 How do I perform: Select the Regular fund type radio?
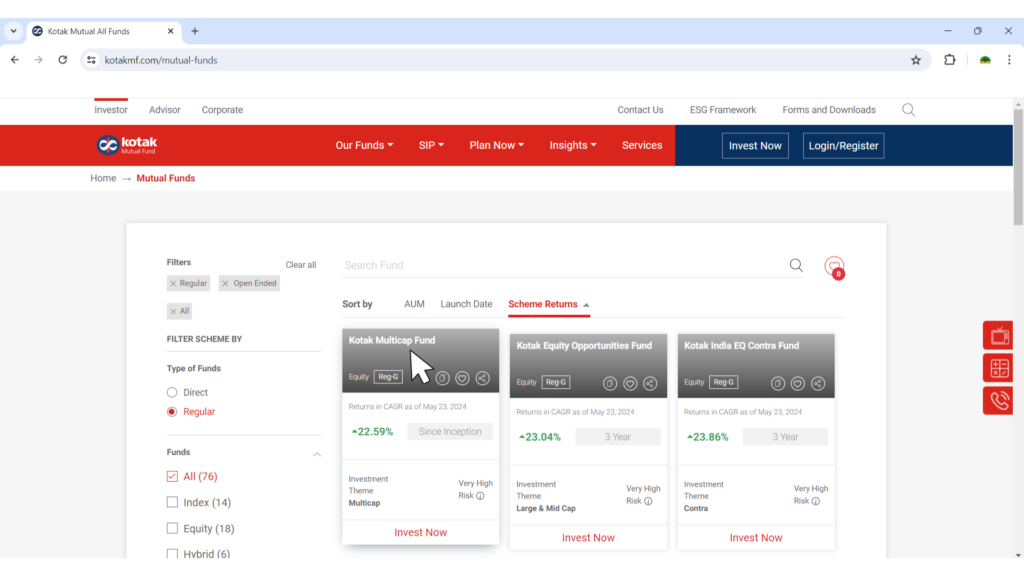click(x=172, y=412)
